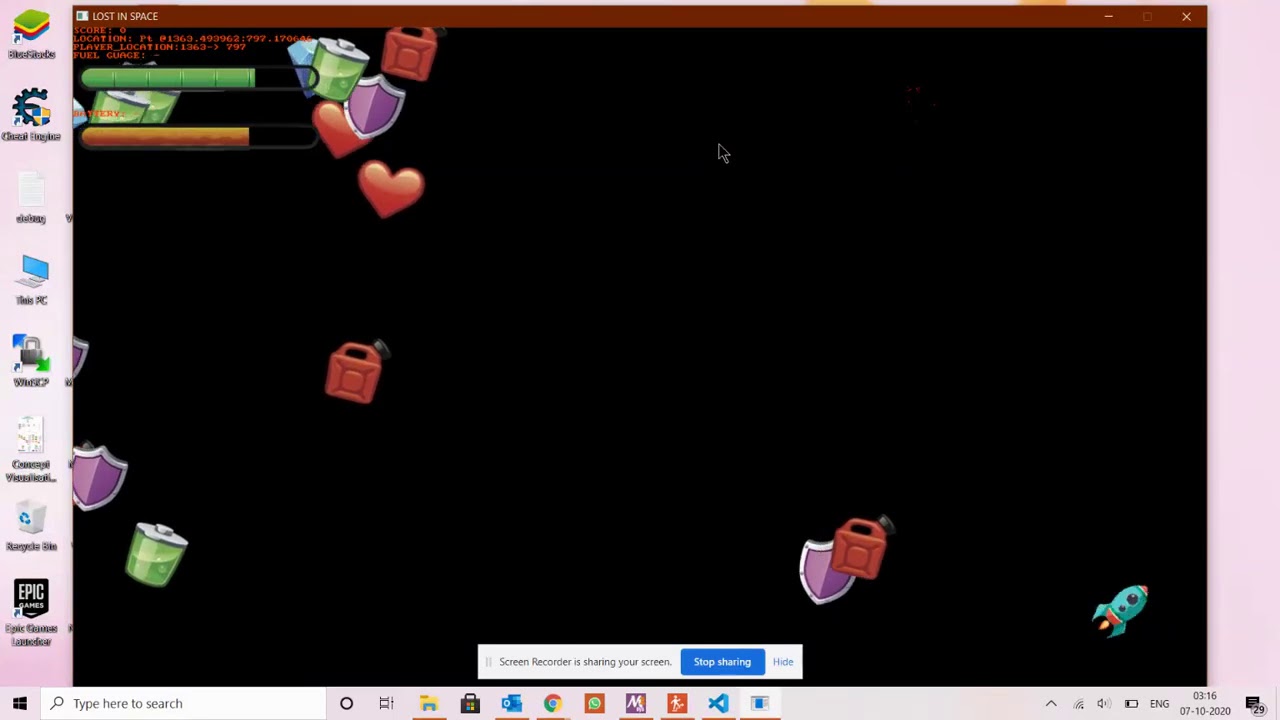Screen dimensions: 1280x720
Task: Open Visual Studio Code from the taskbar
Action: (x=718, y=703)
